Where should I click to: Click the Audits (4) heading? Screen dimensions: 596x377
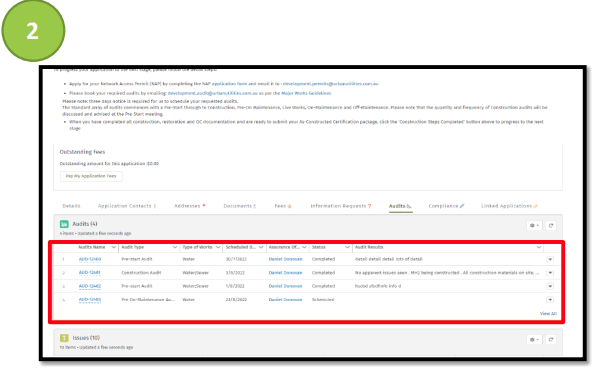85,224
